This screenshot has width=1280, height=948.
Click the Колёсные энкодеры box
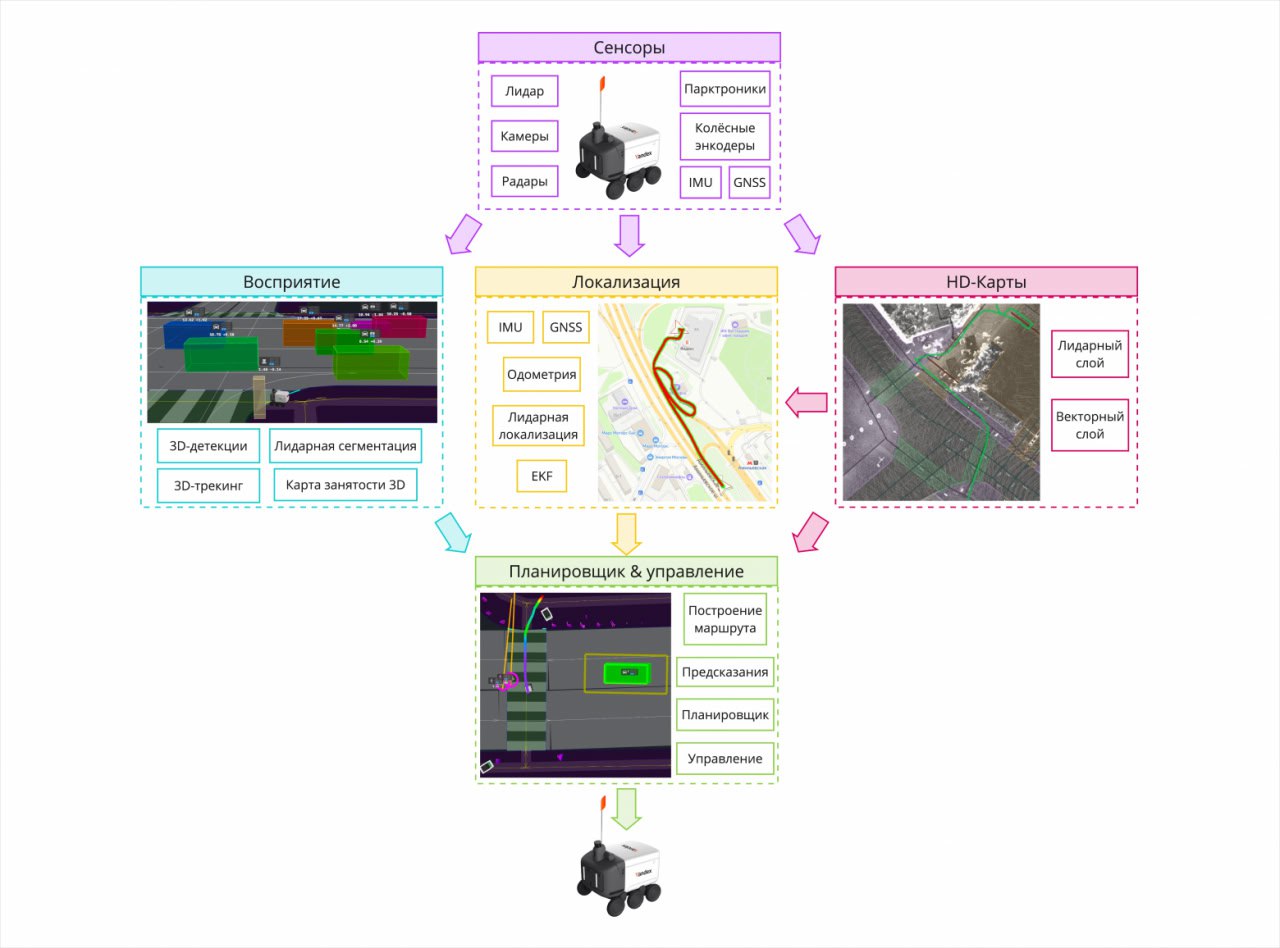click(x=725, y=137)
